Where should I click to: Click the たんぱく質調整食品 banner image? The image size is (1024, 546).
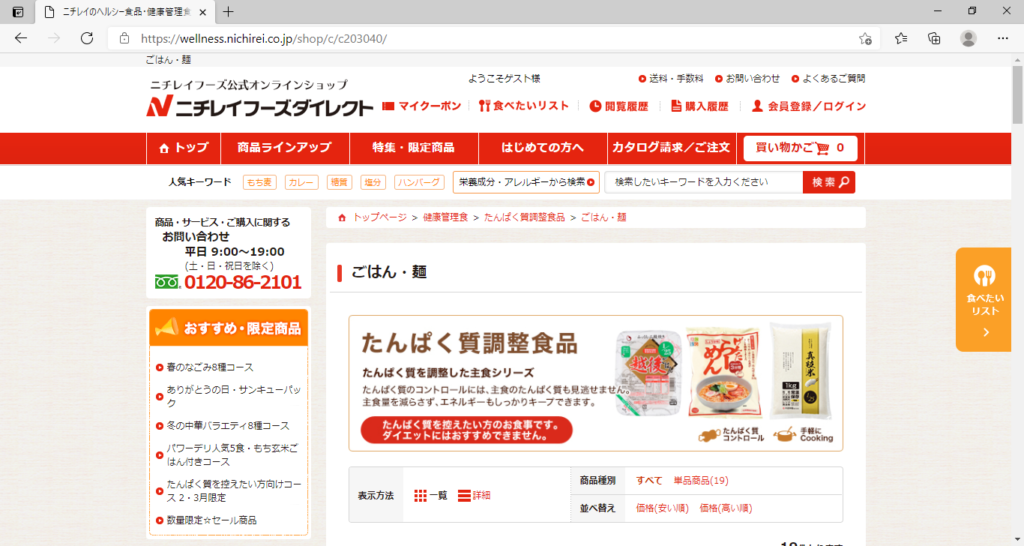click(596, 383)
